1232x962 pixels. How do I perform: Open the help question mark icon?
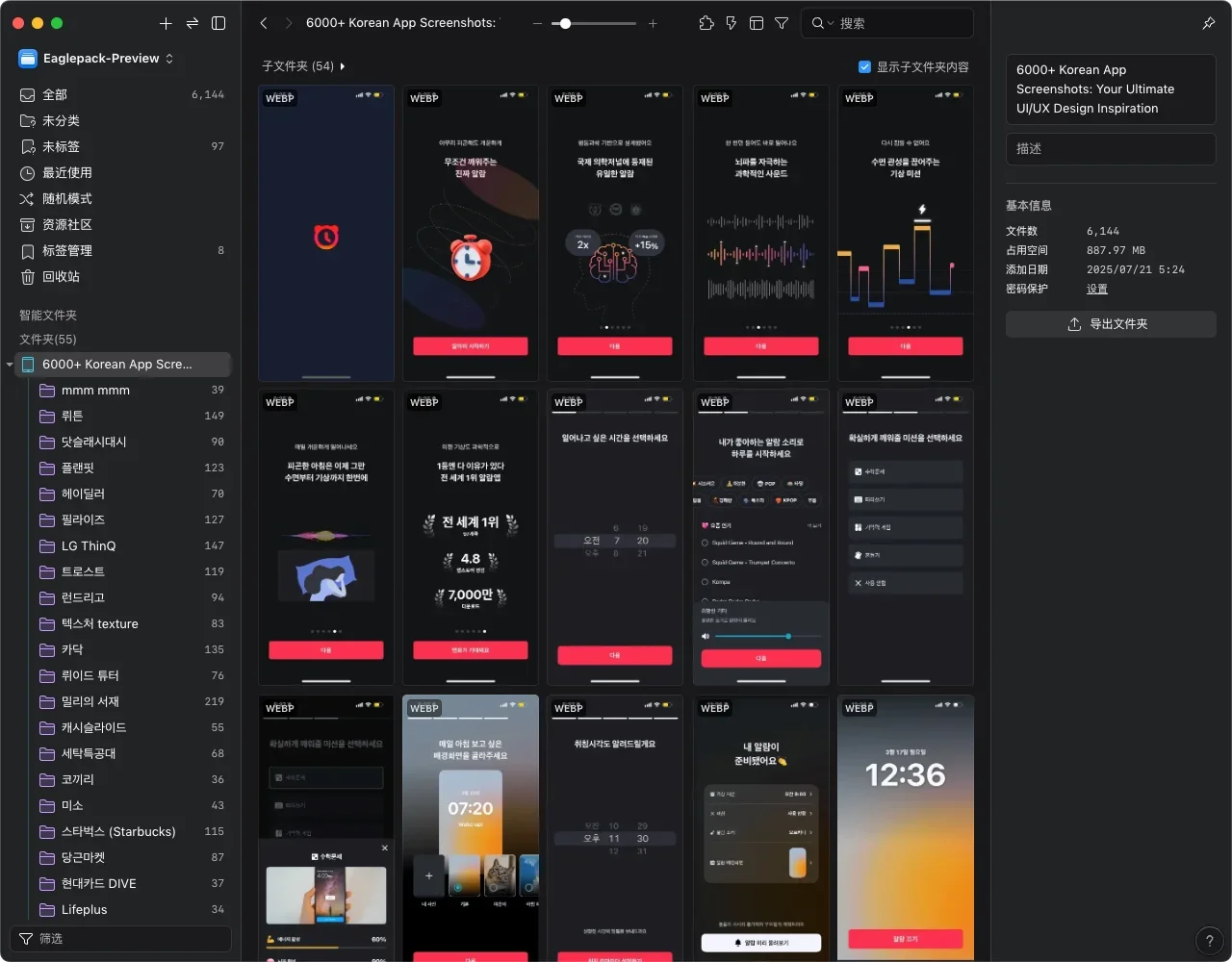1209,941
